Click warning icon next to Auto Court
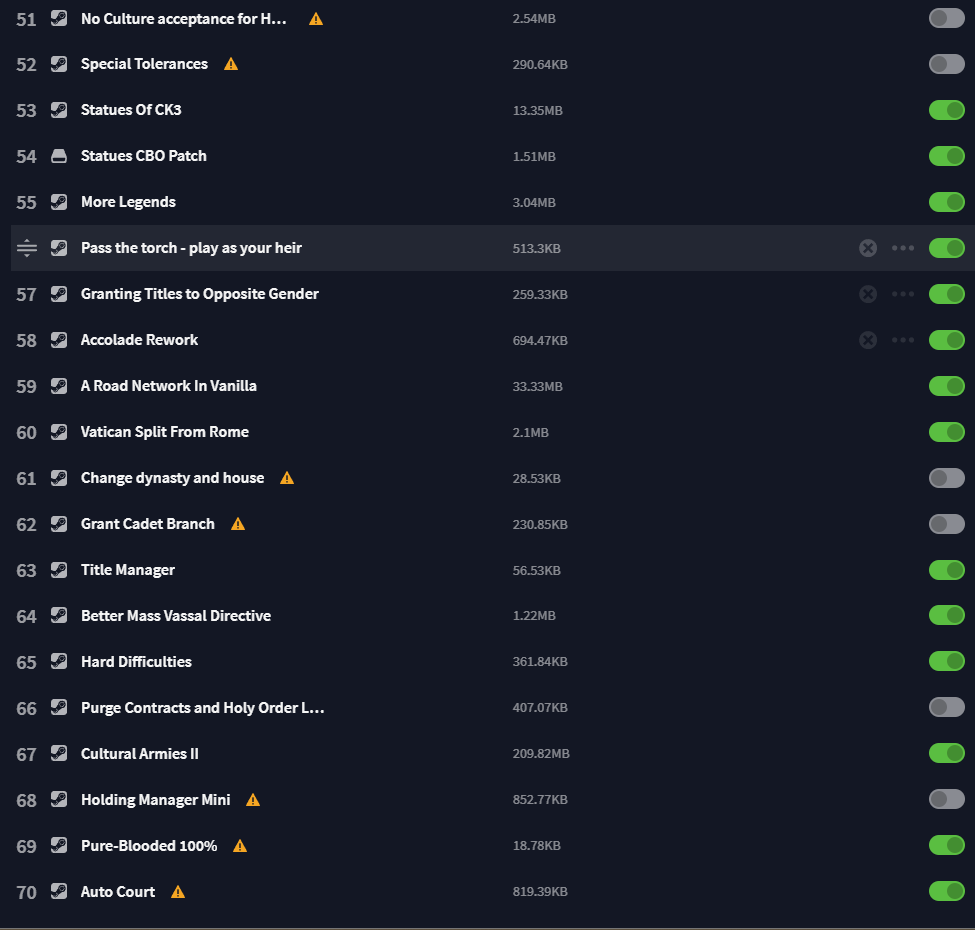The image size is (975, 930). (x=178, y=892)
